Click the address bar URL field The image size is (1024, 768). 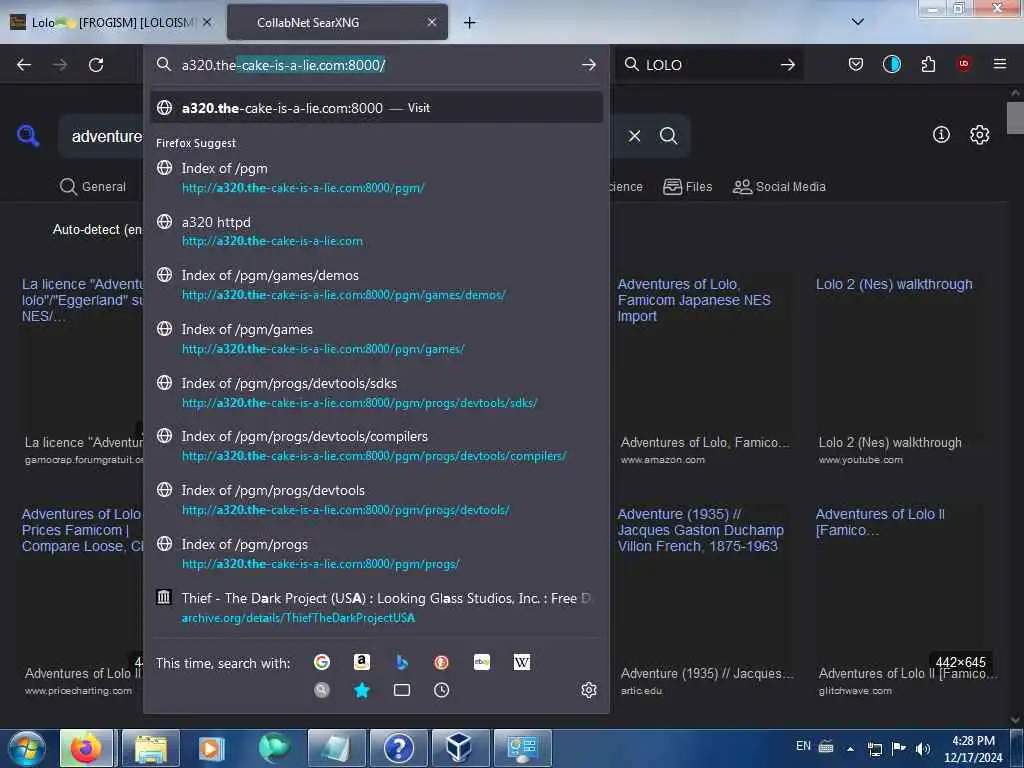376,65
